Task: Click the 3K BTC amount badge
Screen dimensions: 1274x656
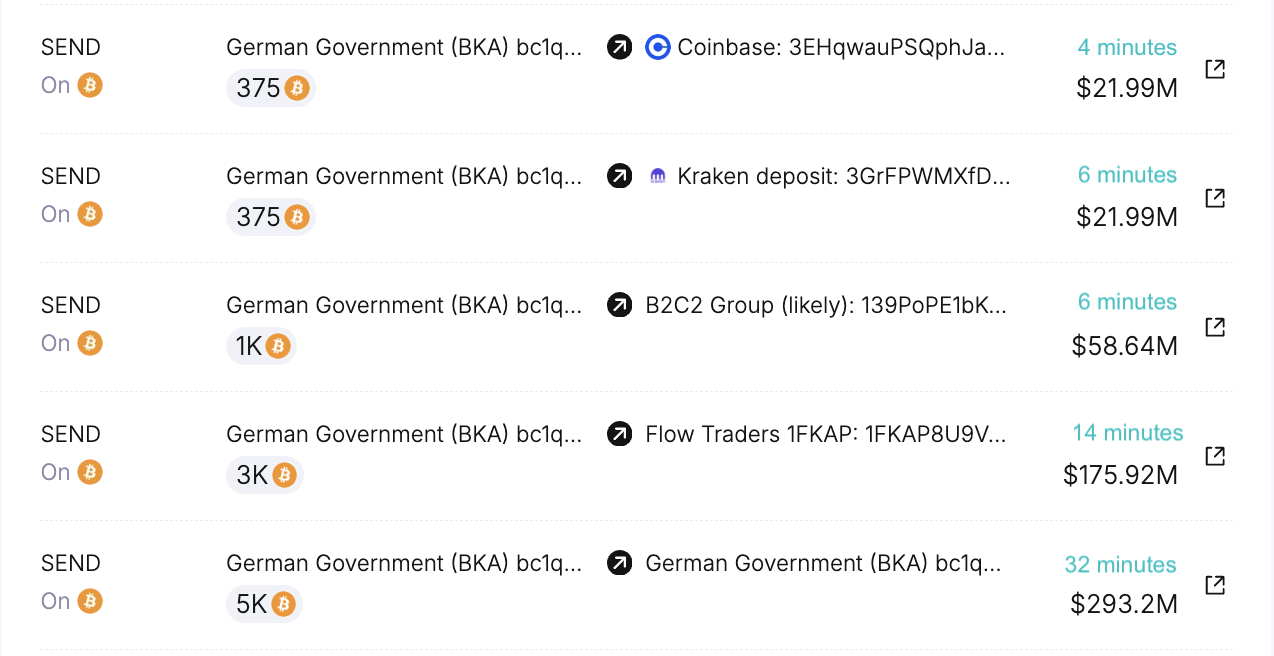Action: point(264,475)
